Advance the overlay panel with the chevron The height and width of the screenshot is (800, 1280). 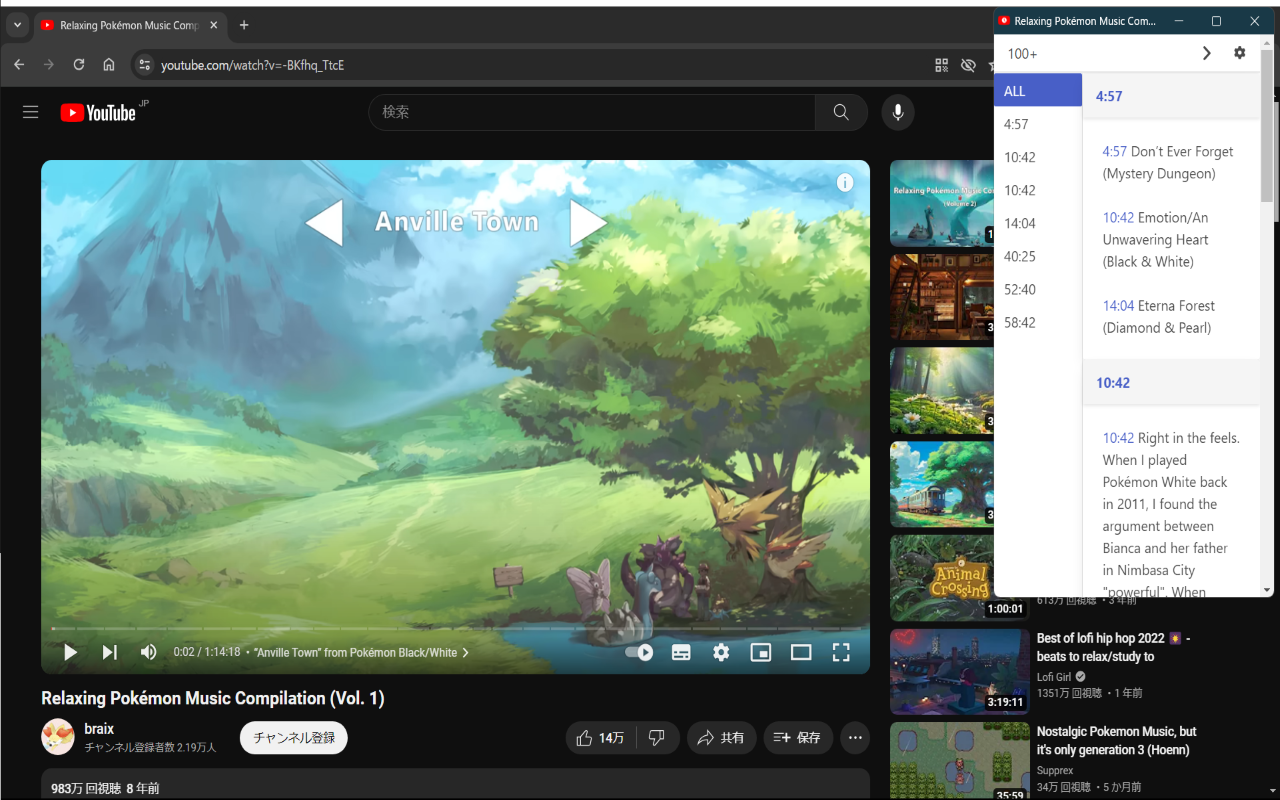[1206, 52]
